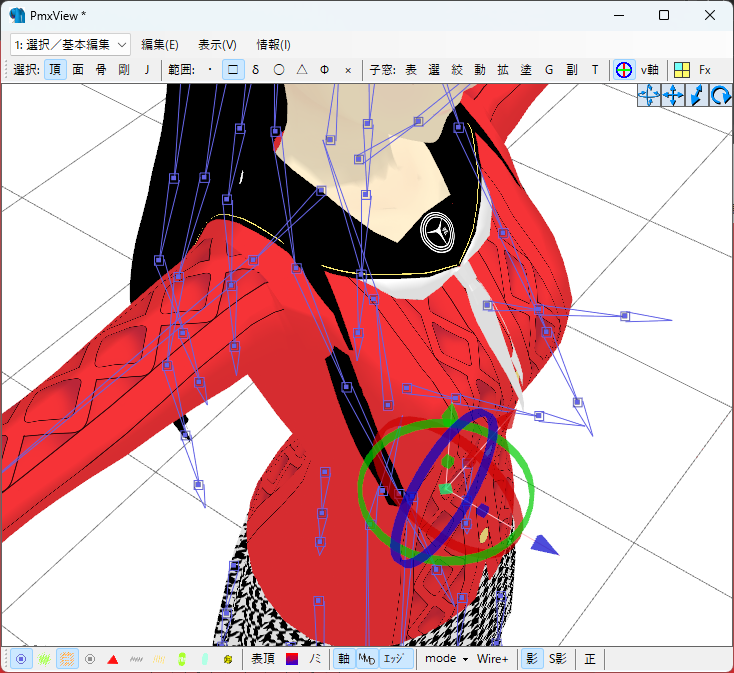Toggle the MMD display button
This screenshot has width=734, height=673.
(x=367, y=659)
